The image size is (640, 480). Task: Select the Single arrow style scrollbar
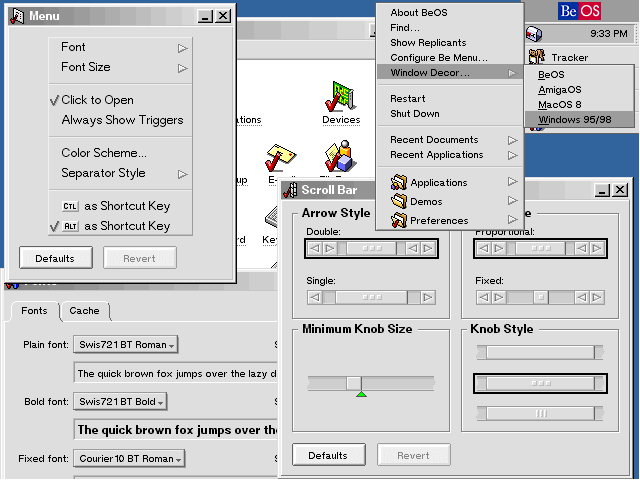tap(370, 297)
